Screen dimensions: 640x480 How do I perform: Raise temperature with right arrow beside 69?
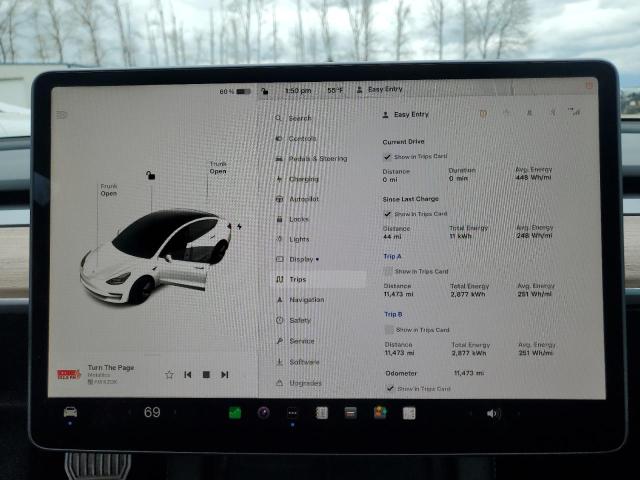(x=175, y=412)
